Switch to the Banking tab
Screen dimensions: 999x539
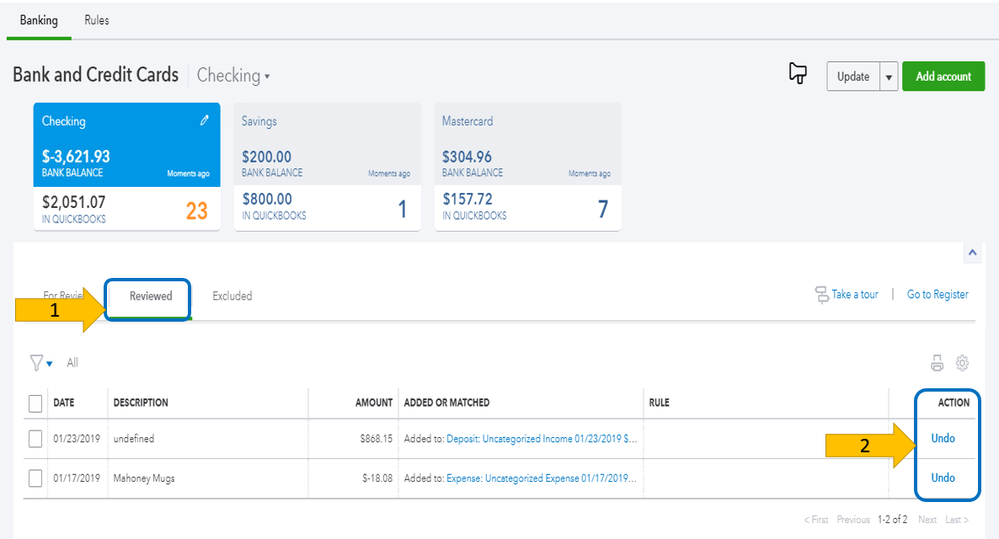click(x=39, y=20)
